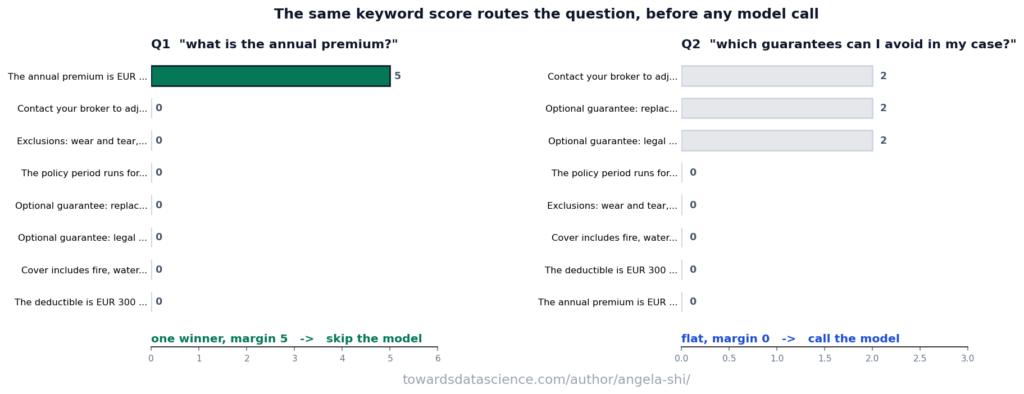Screen dimensions: 1024x394
Task: Click the tick labeled 6 on Q1 axis
Action: (438, 358)
